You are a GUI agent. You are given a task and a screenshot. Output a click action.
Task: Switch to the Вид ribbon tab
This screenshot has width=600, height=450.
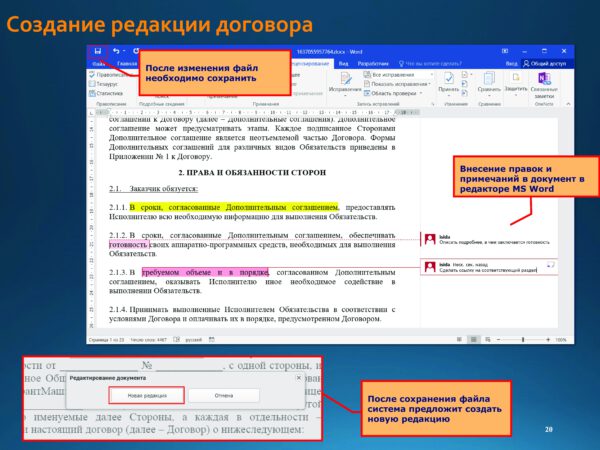343,63
